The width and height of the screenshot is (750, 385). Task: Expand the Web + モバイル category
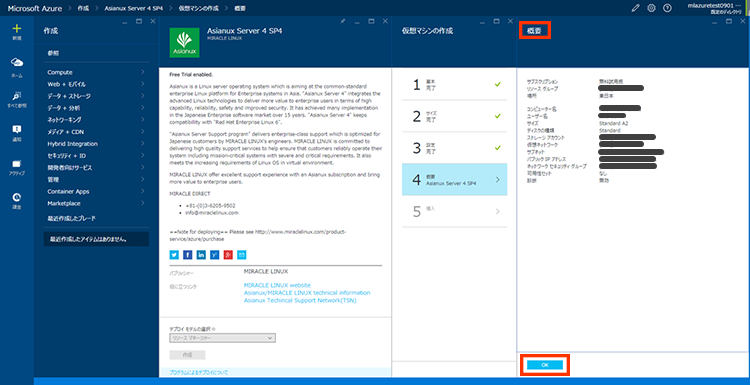pos(96,84)
